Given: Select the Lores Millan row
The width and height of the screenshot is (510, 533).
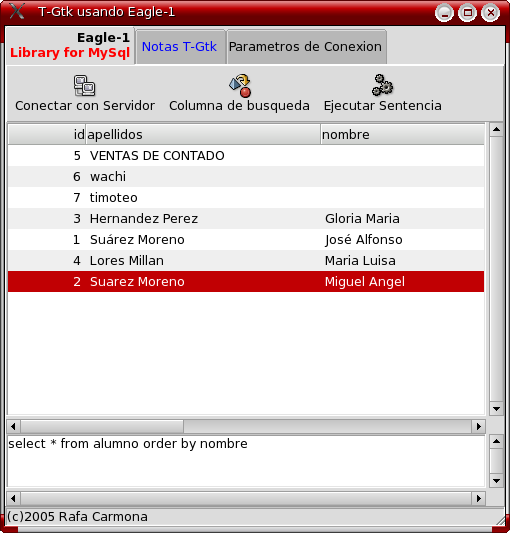Looking at the screenshot, I should (x=246, y=261).
